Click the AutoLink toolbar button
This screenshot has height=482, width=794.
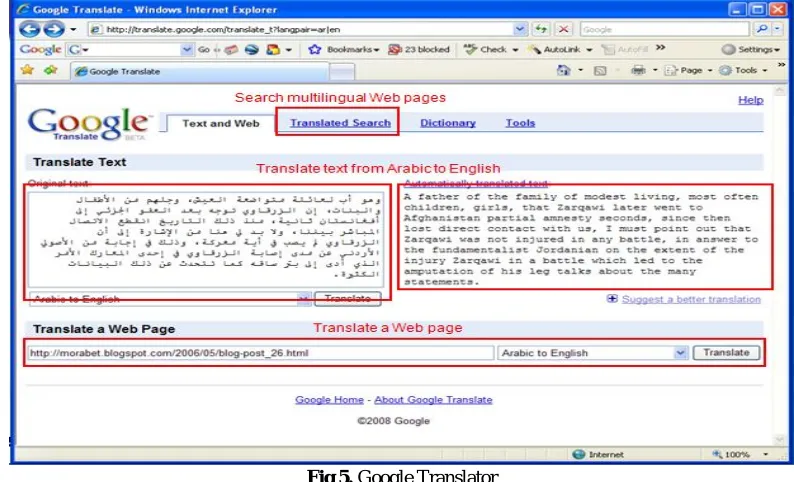pyautogui.click(x=554, y=50)
